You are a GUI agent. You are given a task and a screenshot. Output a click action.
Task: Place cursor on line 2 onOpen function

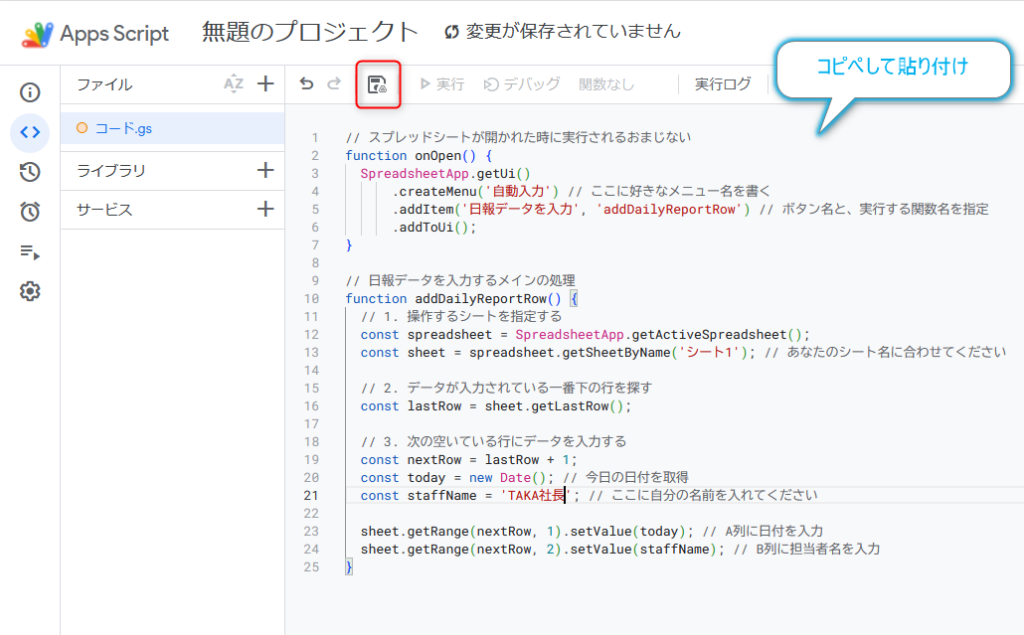(419, 155)
